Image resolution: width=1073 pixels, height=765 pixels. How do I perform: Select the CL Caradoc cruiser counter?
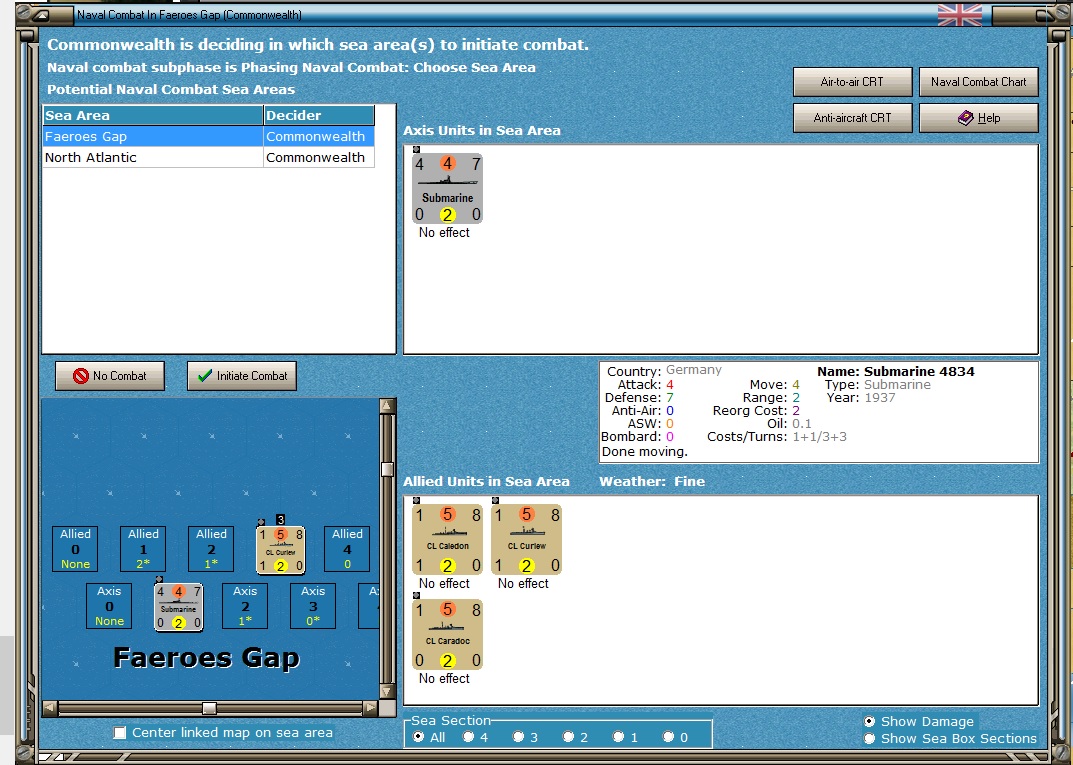coord(448,634)
